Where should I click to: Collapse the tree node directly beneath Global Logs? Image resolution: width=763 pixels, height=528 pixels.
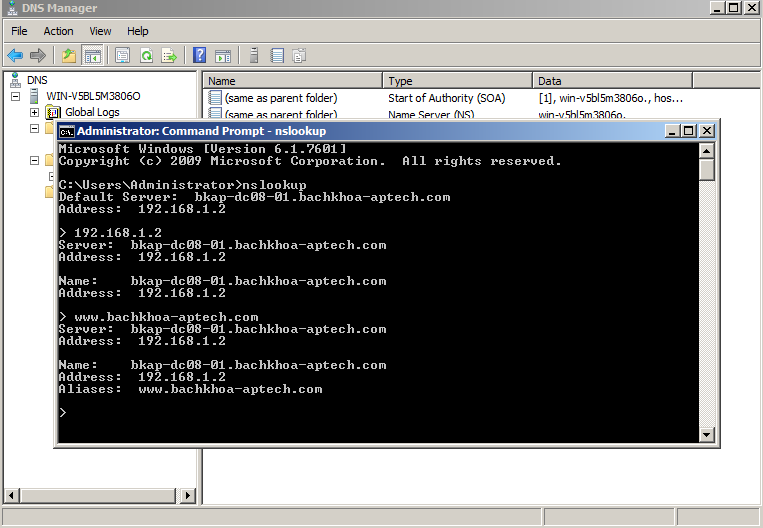[35, 128]
